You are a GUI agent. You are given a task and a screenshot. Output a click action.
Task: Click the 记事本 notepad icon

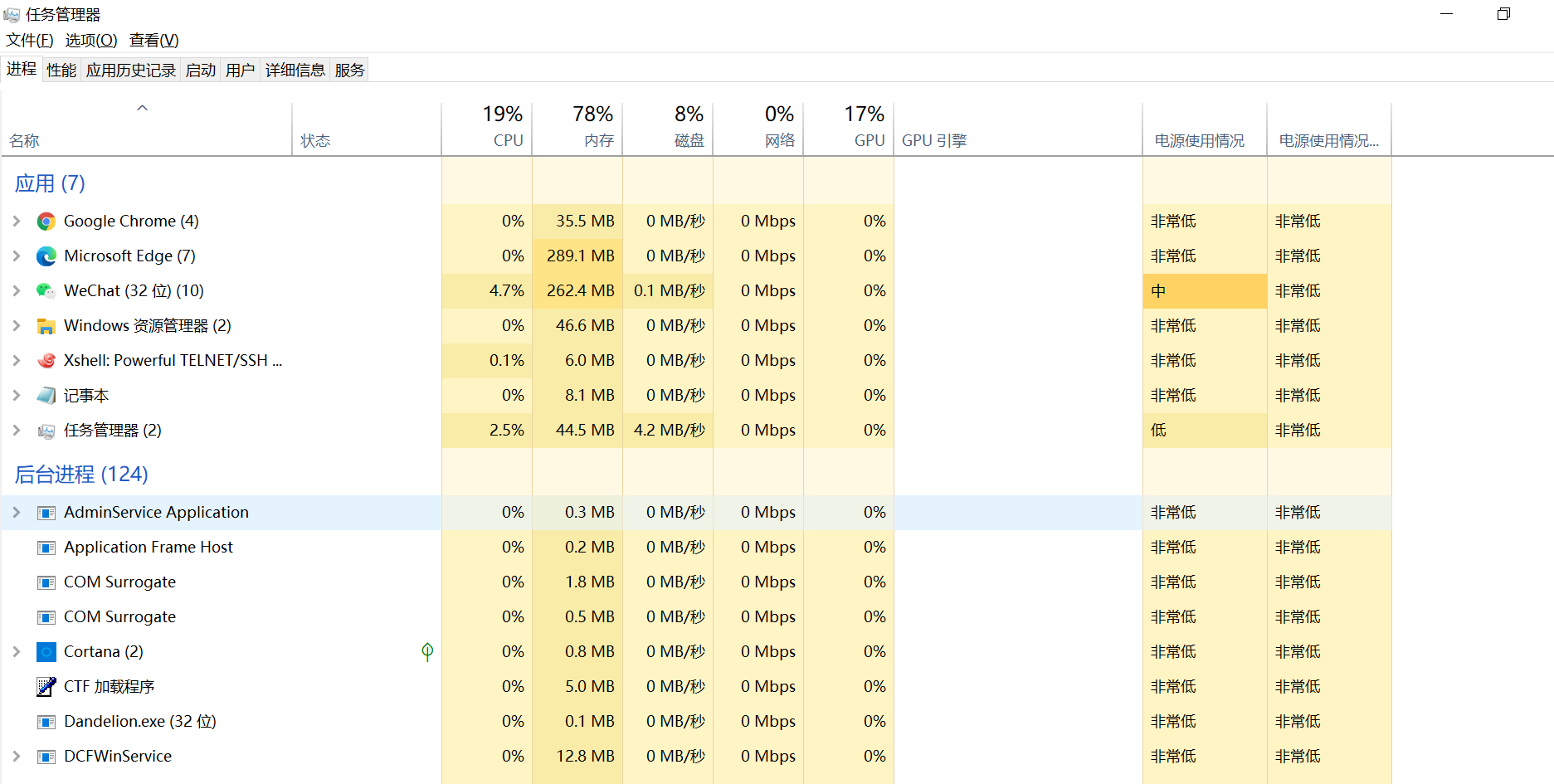click(46, 396)
